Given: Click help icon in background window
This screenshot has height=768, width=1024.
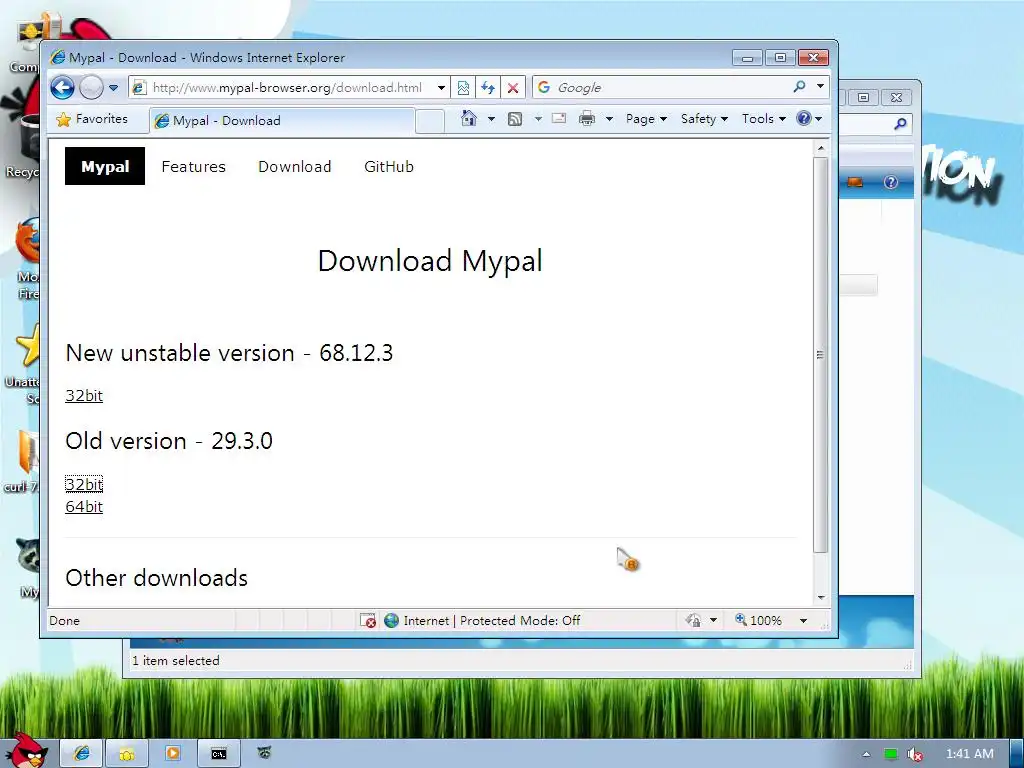Looking at the screenshot, I should click(891, 182).
